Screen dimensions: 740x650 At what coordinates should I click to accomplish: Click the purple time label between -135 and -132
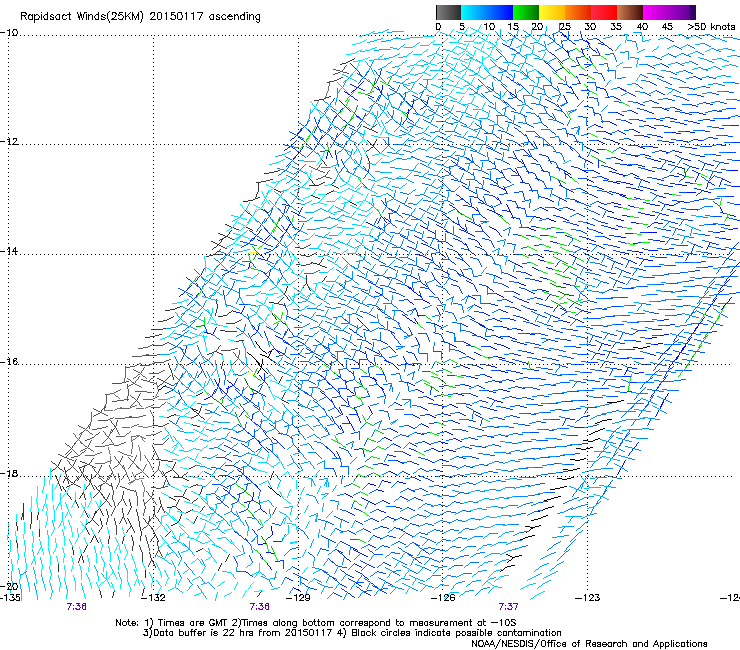point(76,607)
